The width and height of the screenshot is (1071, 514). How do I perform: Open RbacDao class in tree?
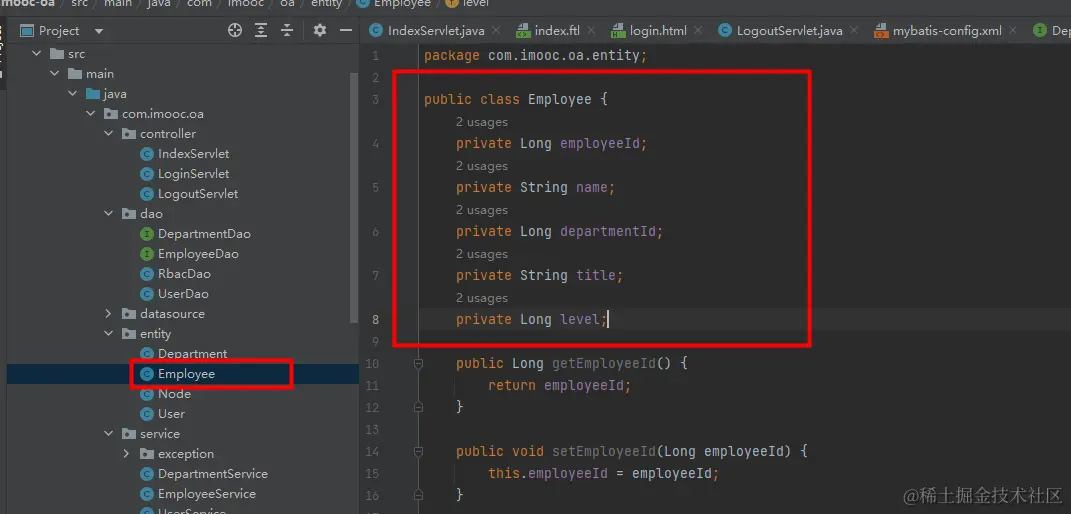[184, 274]
